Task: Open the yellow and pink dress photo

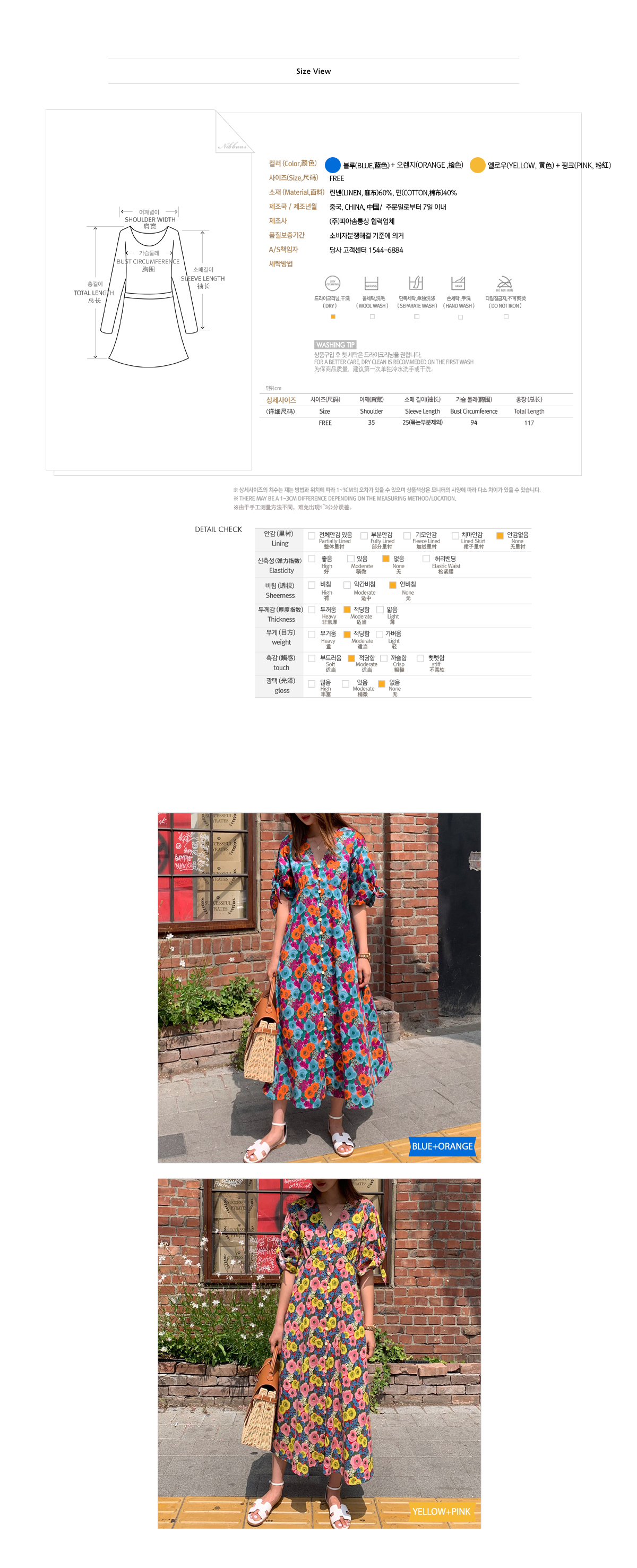Action: pyautogui.click(x=320, y=1353)
